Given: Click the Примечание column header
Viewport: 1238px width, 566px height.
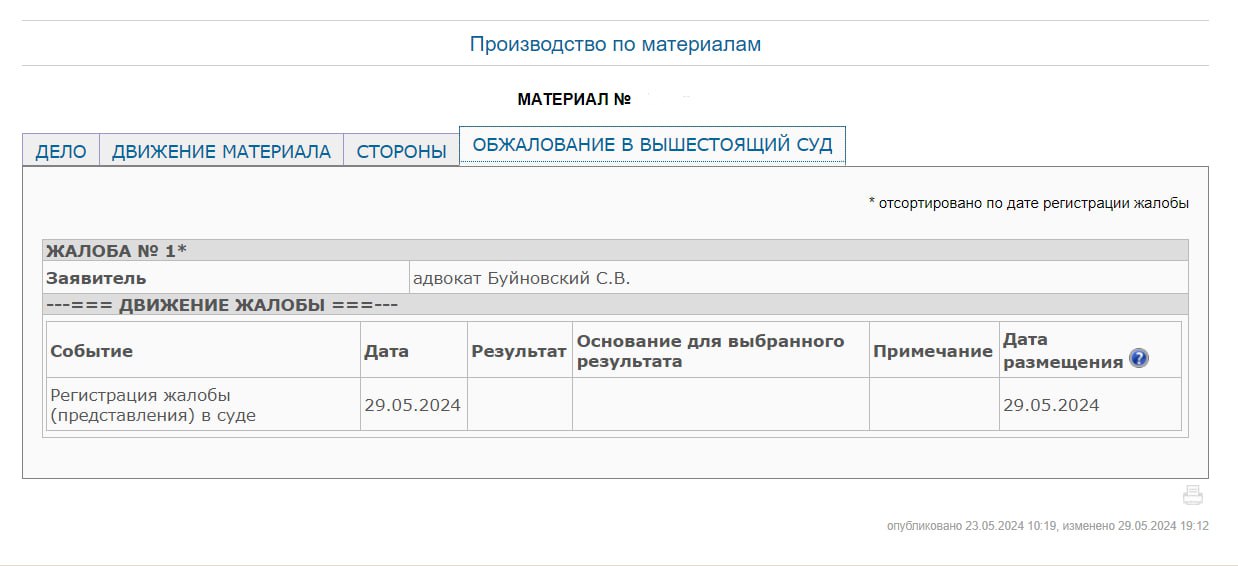Looking at the screenshot, I should coord(932,351).
